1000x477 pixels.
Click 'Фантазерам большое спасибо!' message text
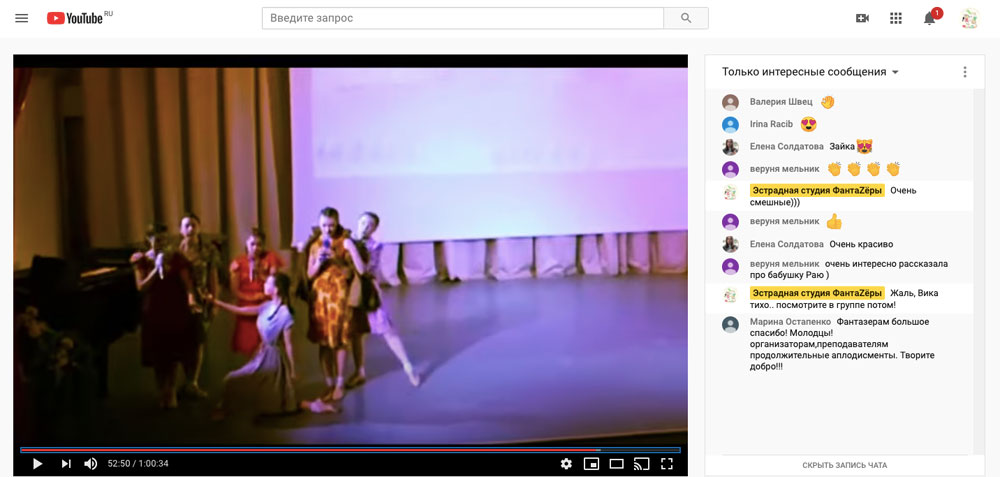point(844,345)
